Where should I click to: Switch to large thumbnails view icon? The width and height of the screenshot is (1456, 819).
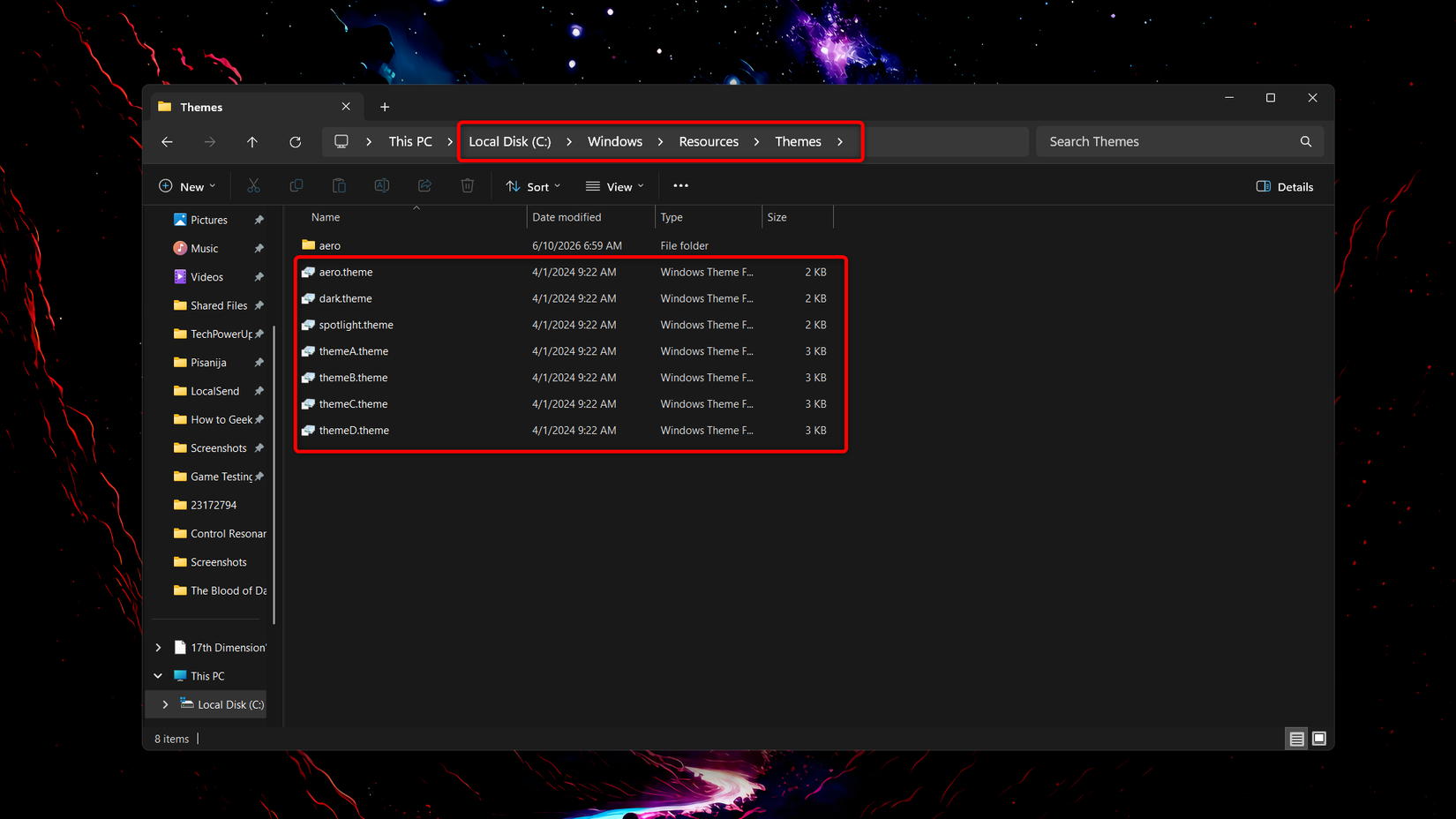pyautogui.click(x=1319, y=739)
